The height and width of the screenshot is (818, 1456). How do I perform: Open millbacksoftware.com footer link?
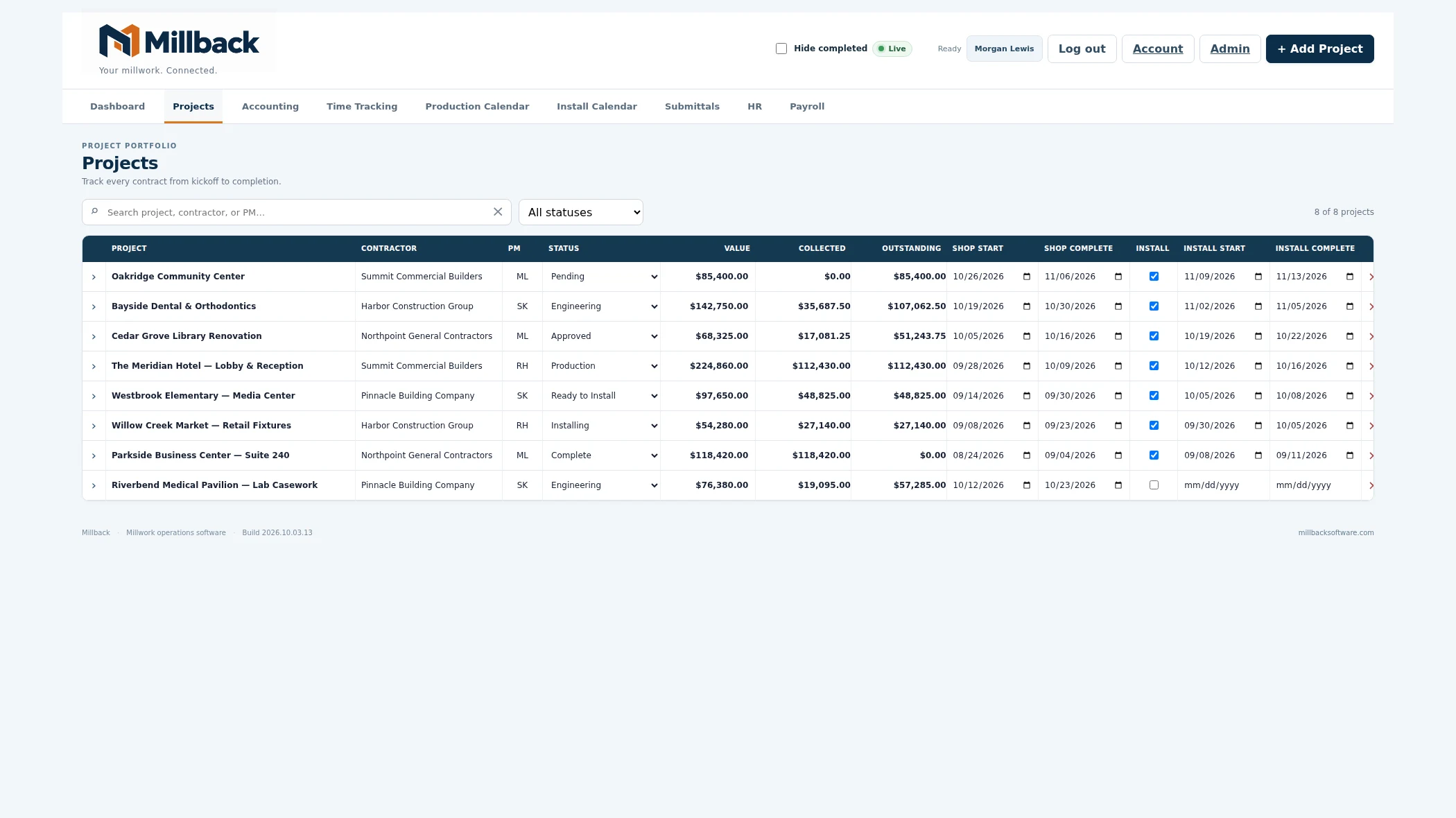(x=1336, y=532)
